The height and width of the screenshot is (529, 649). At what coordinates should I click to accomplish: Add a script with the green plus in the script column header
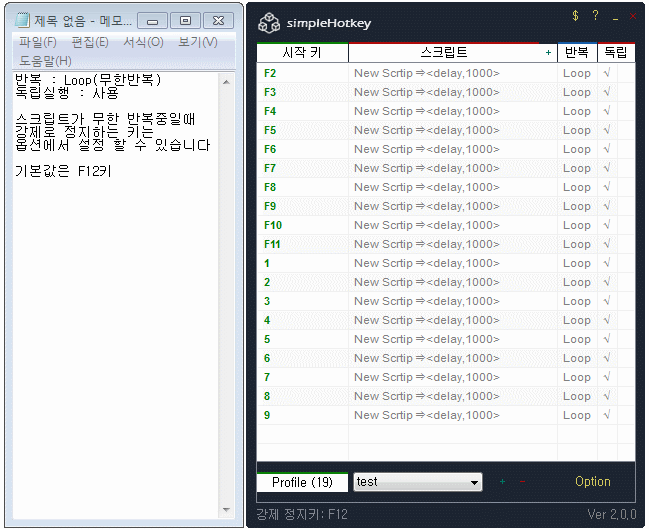(548, 53)
